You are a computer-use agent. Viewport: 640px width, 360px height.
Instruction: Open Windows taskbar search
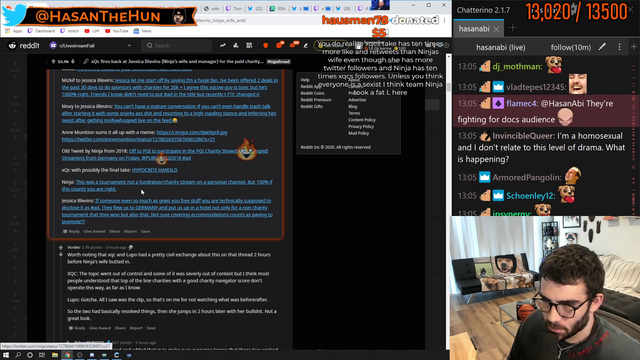coord(18,355)
